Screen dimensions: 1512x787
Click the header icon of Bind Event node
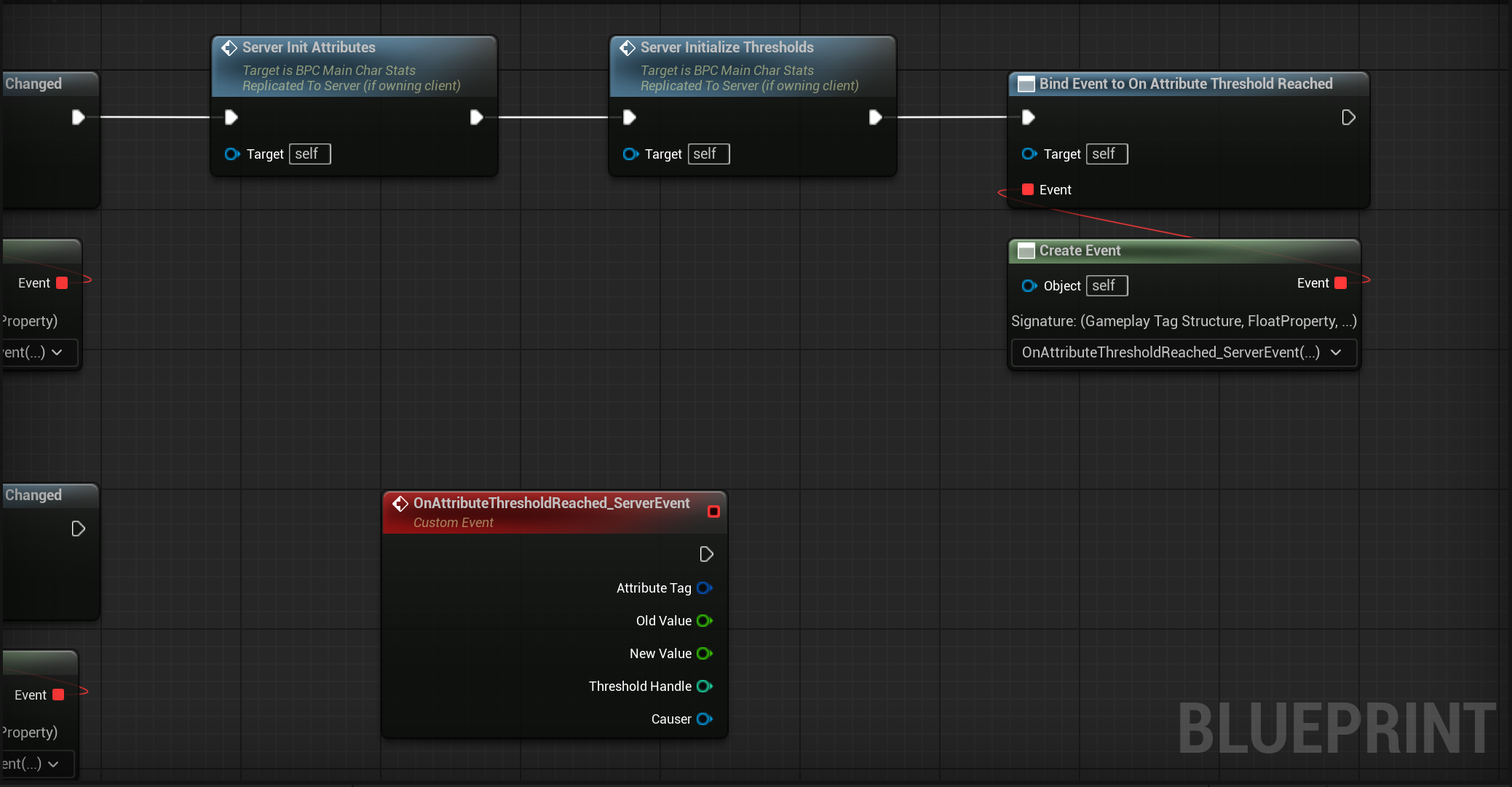point(1026,84)
